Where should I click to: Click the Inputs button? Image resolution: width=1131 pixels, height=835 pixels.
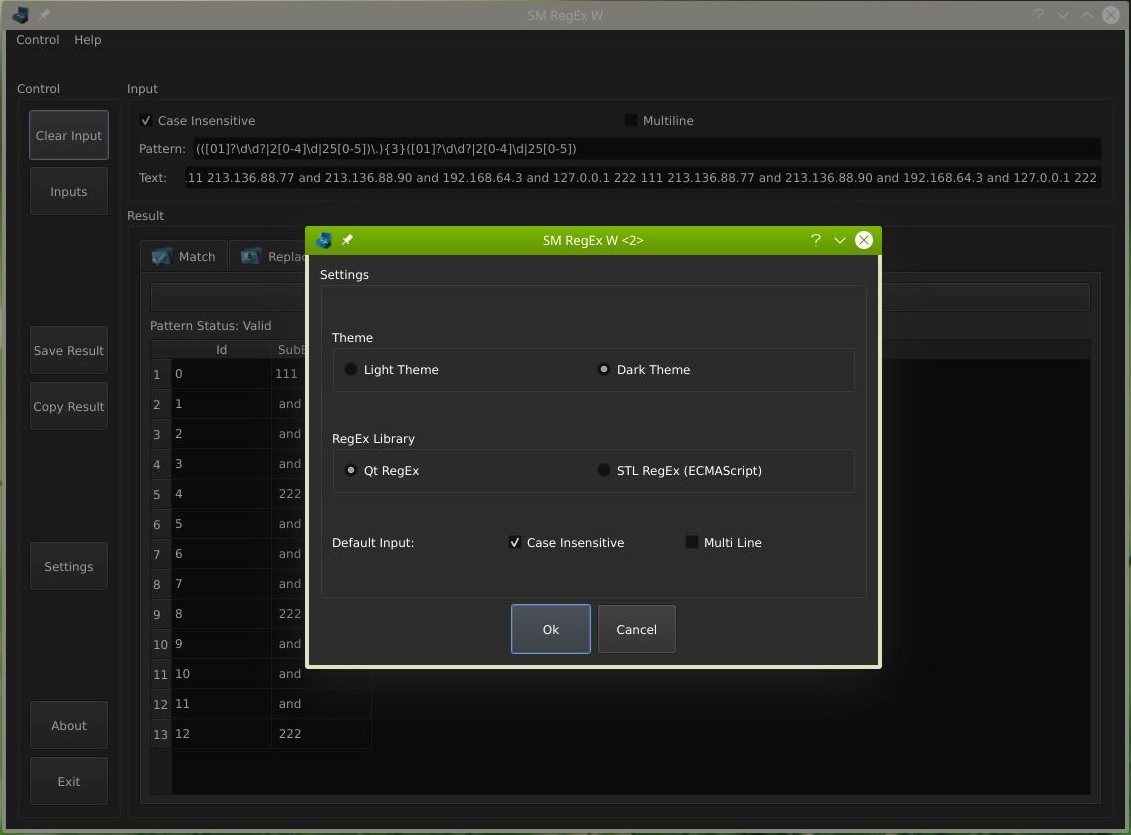[x=69, y=192]
